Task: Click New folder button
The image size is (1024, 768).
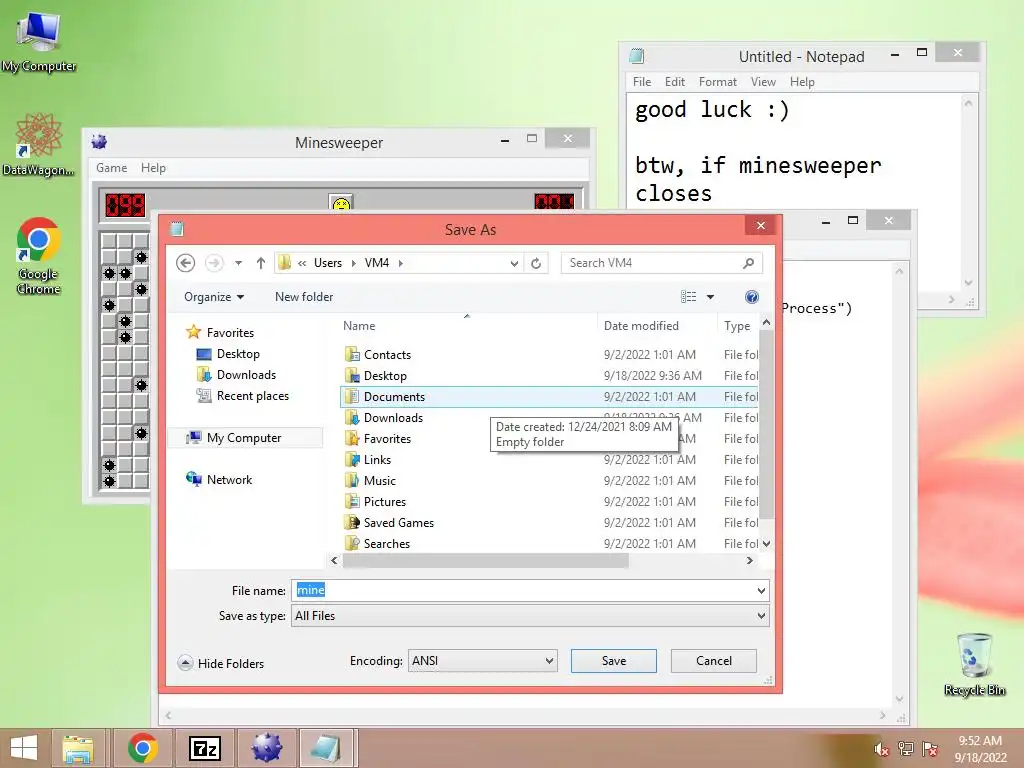Action: click(x=304, y=297)
